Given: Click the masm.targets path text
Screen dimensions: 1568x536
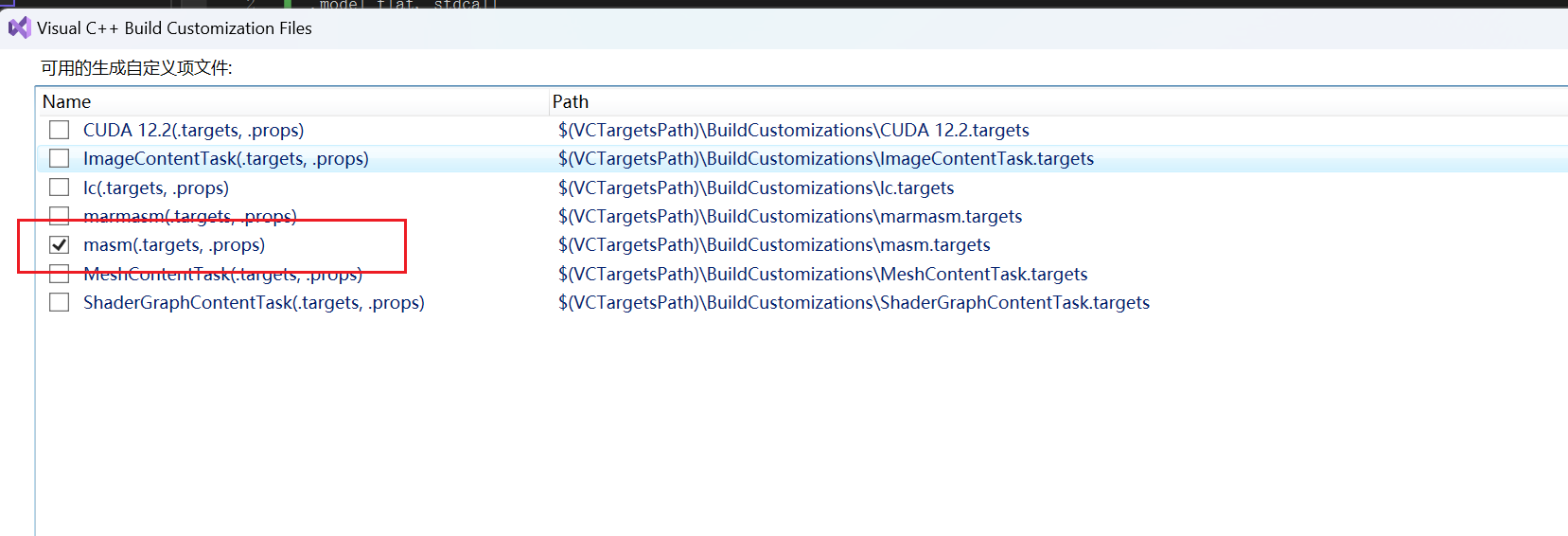Looking at the screenshot, I should point(774,244).
